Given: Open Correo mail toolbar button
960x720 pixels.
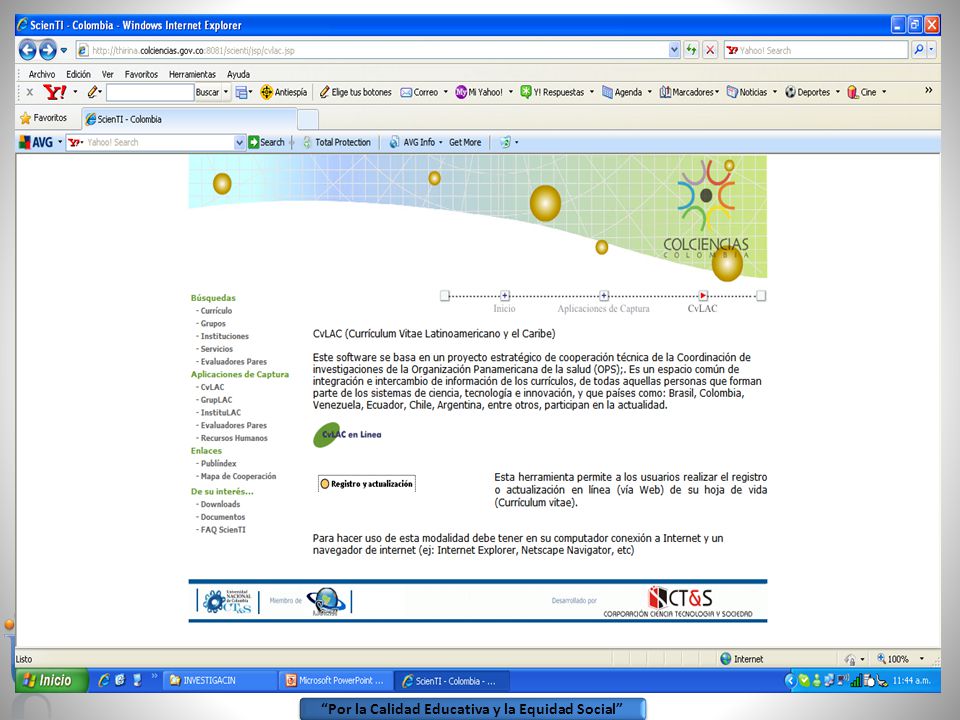Looking at the screenshot, I should (419, 92).
